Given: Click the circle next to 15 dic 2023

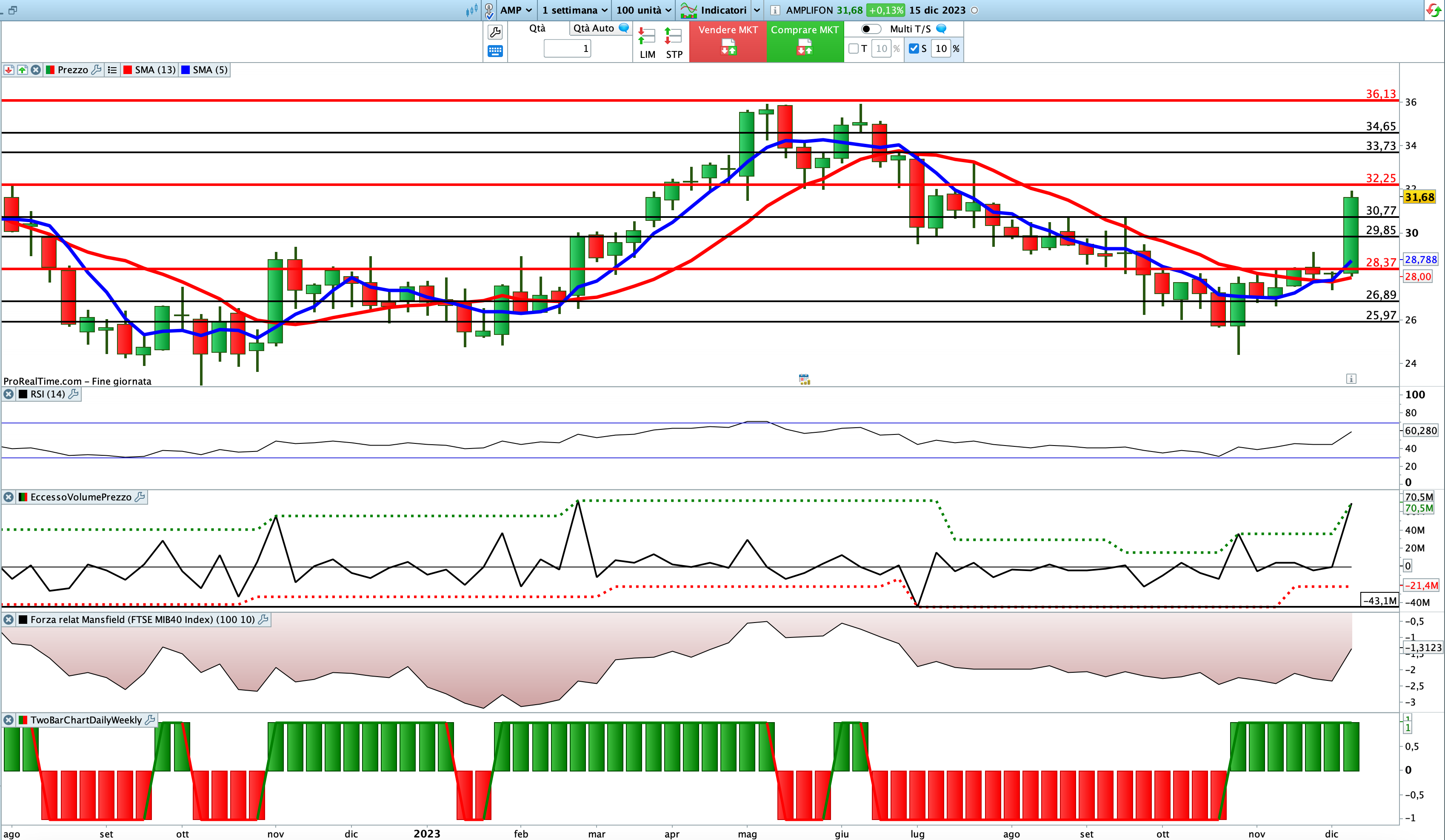Looking at the screenshot, I should pos(974,10).
